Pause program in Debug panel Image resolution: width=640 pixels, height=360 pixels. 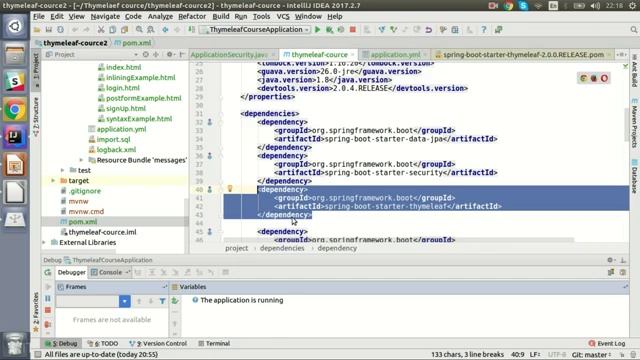click(48, 299)
